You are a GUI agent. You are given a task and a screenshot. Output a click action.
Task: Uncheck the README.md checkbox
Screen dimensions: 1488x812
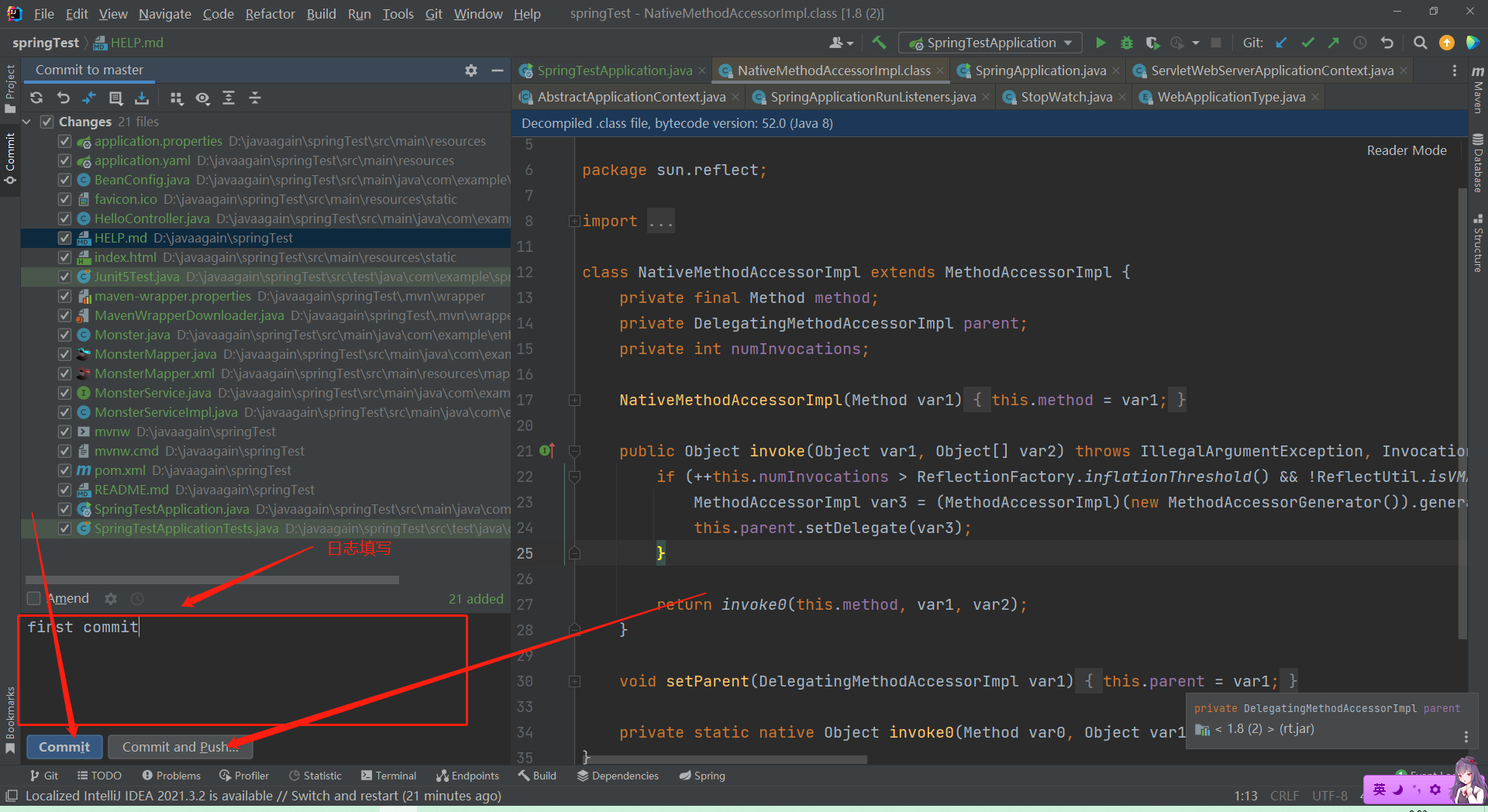pyautogui.click(x=65, y=490)
